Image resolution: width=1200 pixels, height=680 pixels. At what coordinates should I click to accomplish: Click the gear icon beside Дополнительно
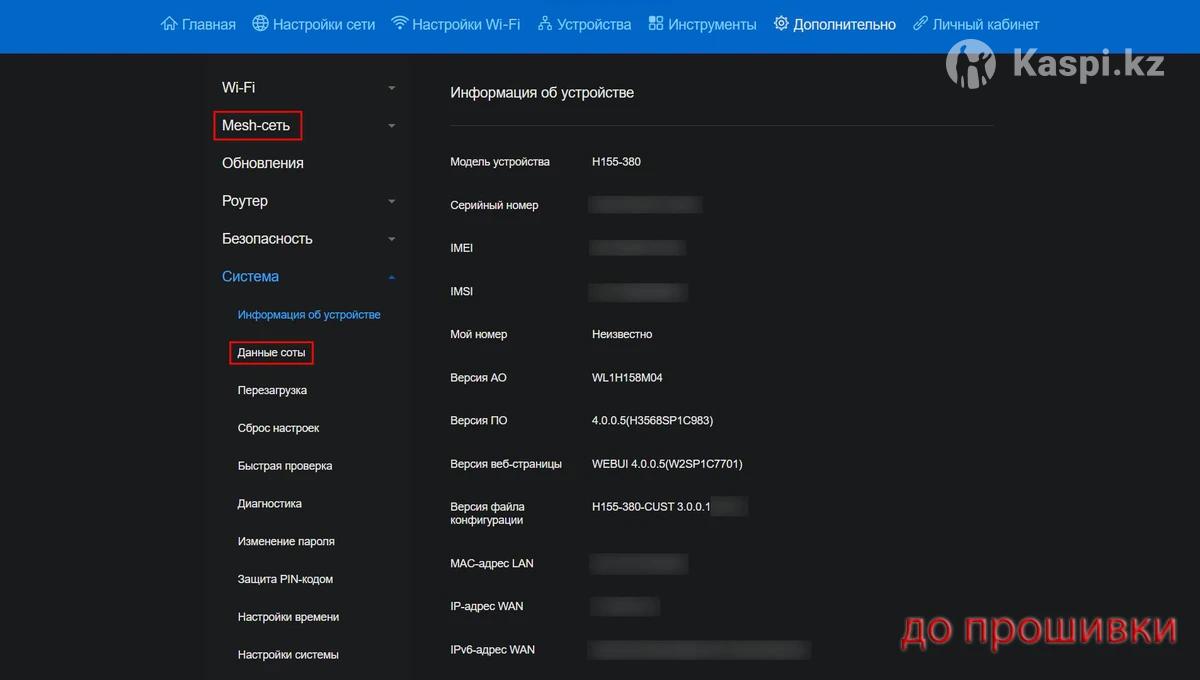[781, 24]
